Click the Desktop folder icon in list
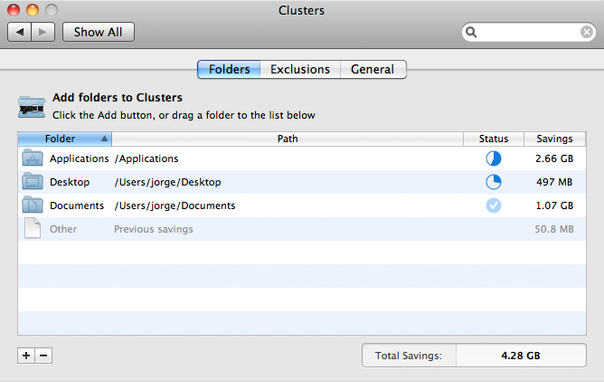604x382 pixels. 32,181
